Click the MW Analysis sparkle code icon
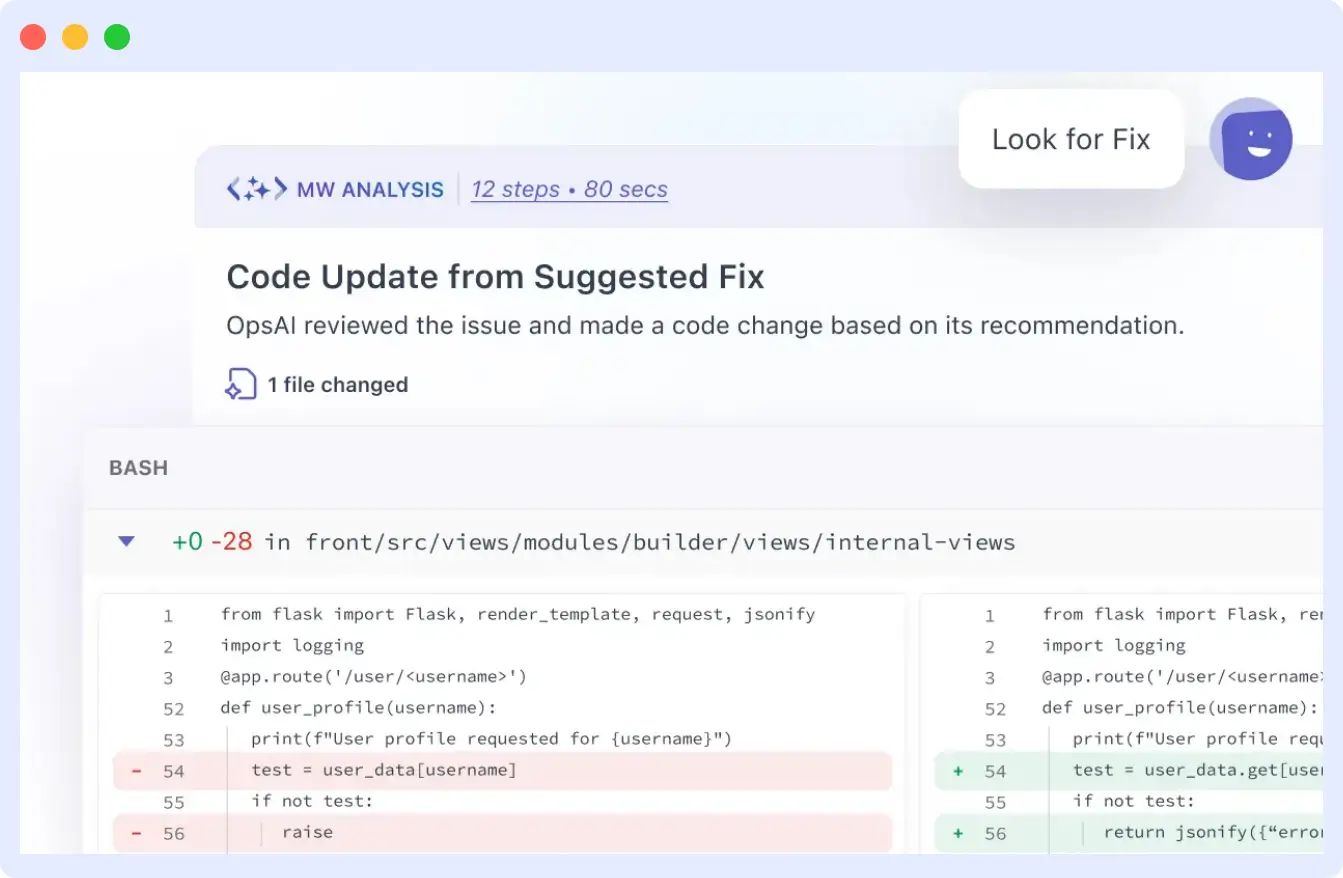Image resolution: width=1343 pixels, height=878 pixels. [257, 189]
